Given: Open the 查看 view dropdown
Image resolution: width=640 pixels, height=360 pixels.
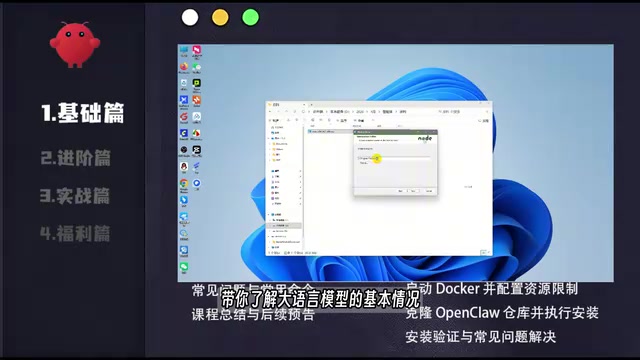Looking at the screenshot, I should click(x=359, y=120).
